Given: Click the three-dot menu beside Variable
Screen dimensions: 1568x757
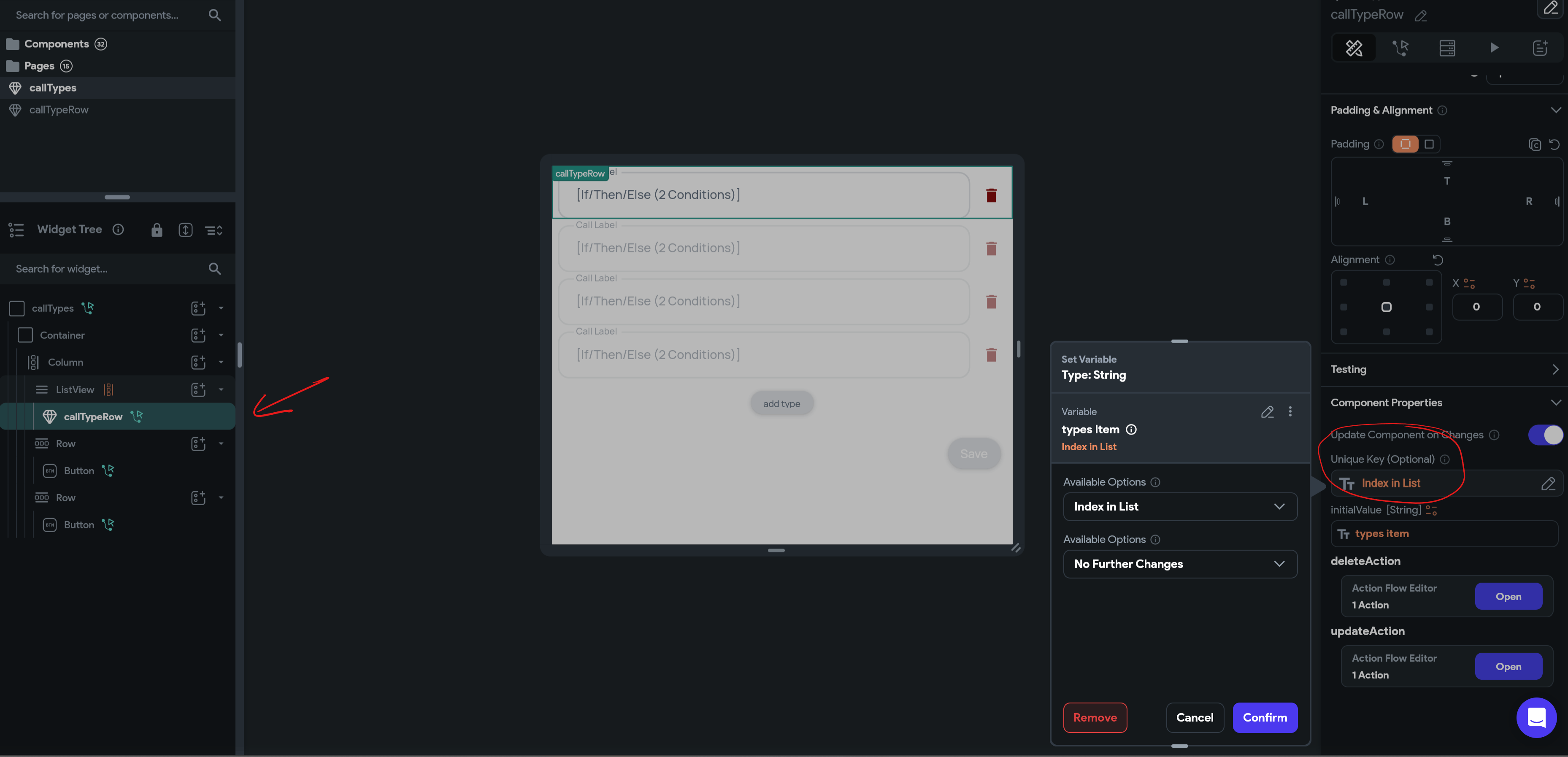Looking at the screenshot, I should click(1290, 412).
